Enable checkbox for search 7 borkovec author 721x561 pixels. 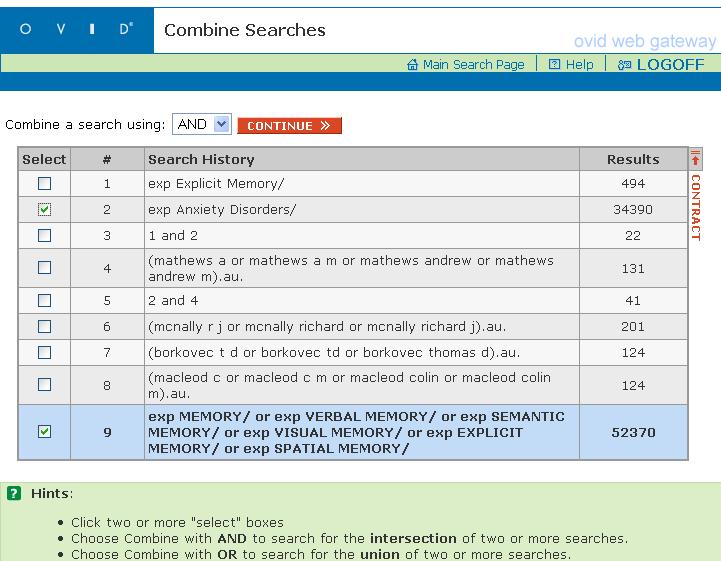(44, 352)
